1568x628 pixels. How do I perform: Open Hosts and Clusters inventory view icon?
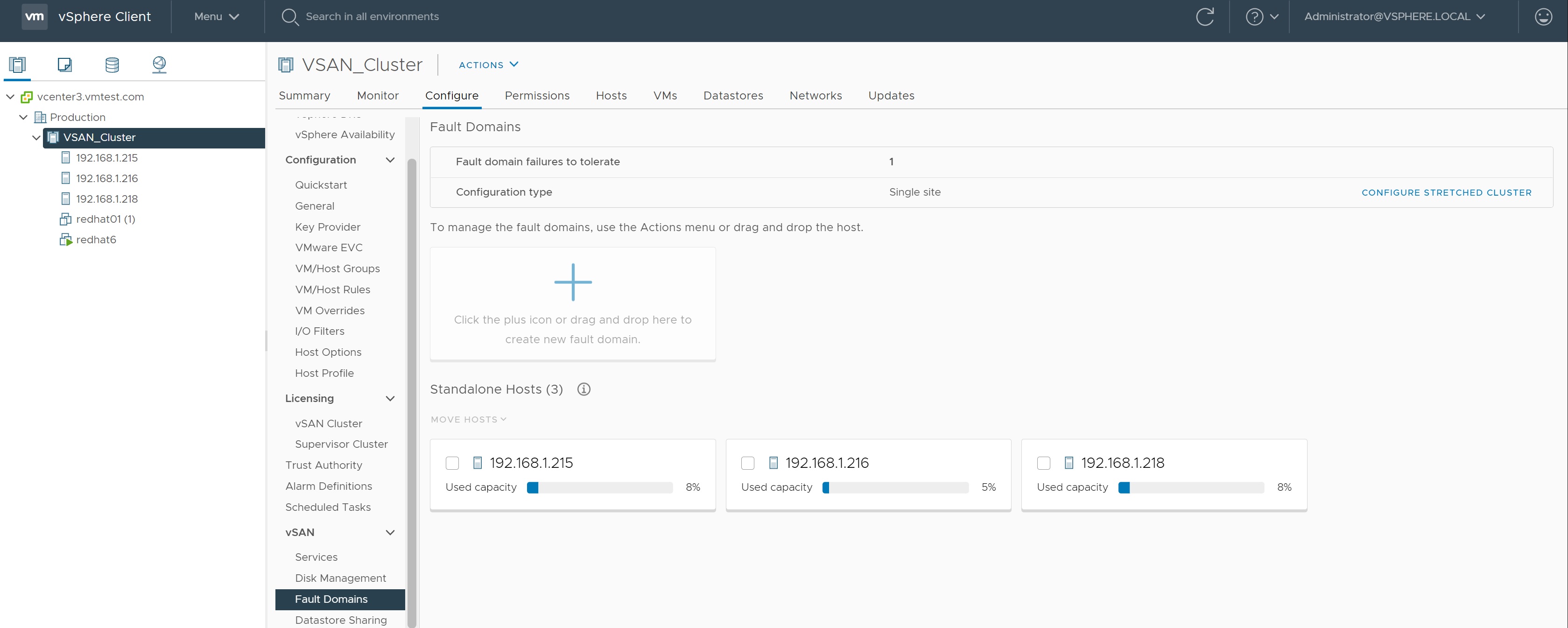(x=17, y=64)
